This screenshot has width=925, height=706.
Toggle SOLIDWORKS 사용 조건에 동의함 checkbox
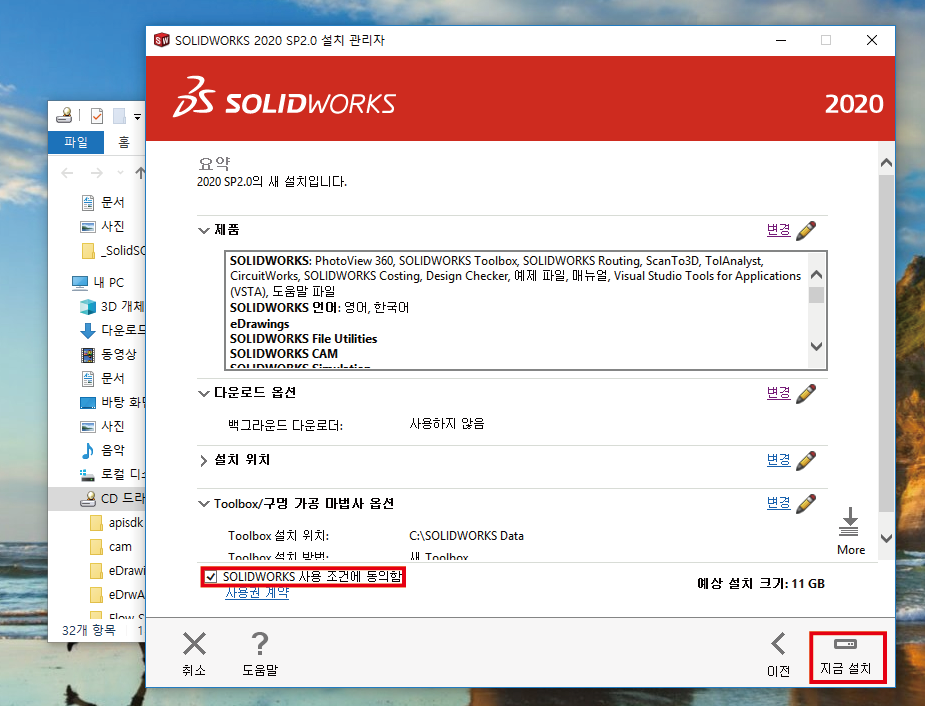pos(211,577)
